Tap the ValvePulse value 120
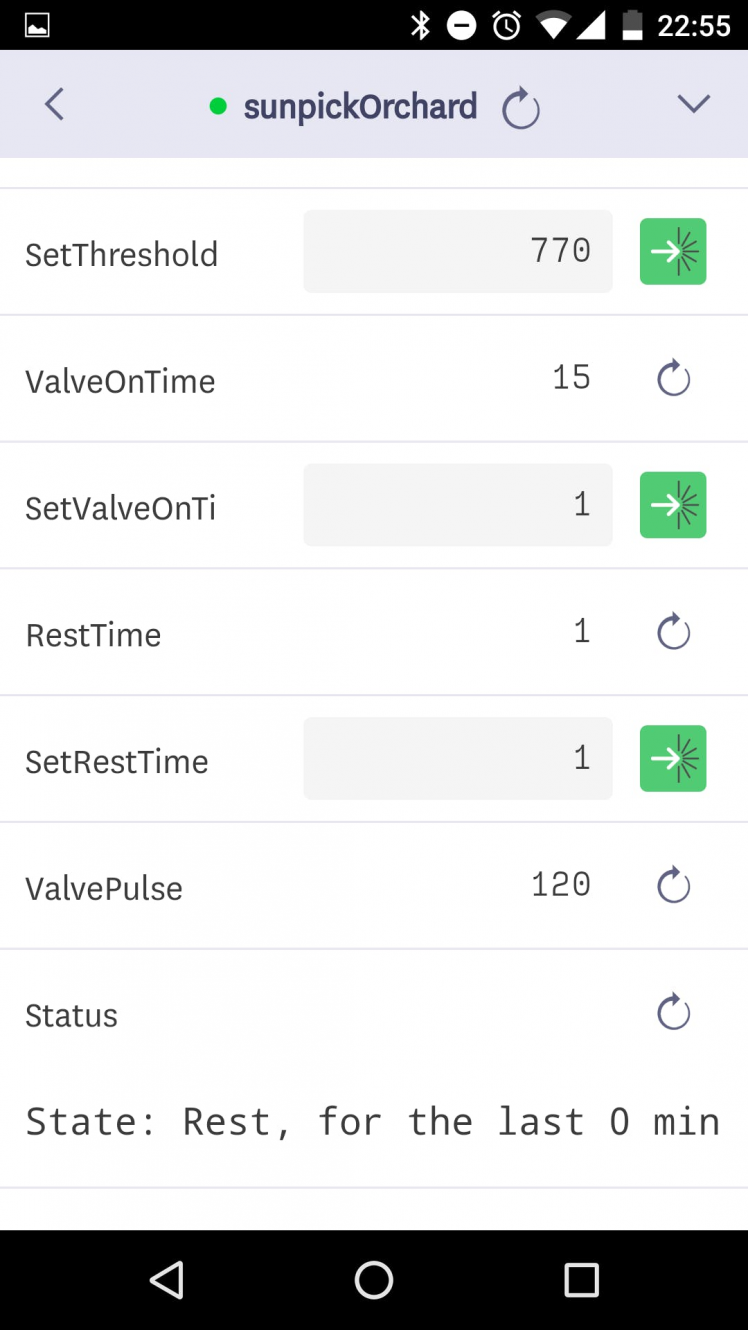Image resolution: width=748 pixels, height=1330 pixels. pyautogui.click(x=561, y=885)
